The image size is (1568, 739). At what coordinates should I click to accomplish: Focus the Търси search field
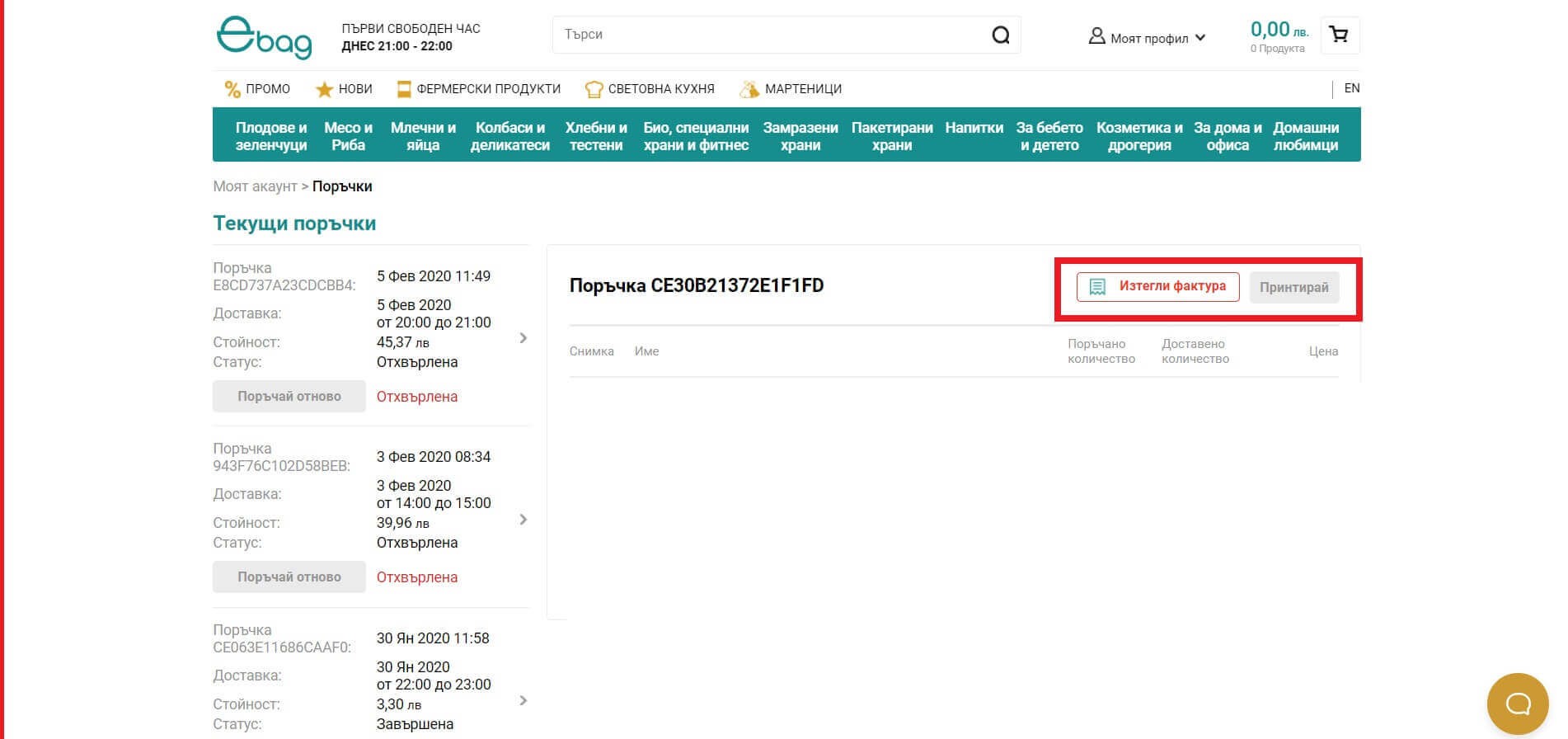click(x=767, y=35)
